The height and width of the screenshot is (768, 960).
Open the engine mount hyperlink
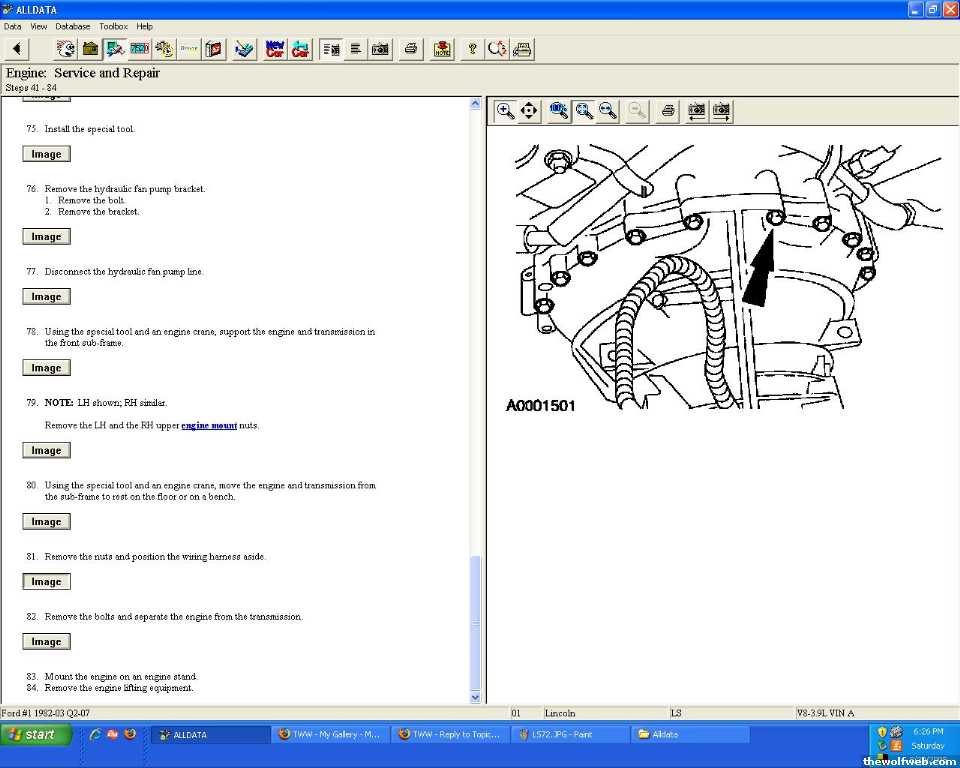(209, 426)
